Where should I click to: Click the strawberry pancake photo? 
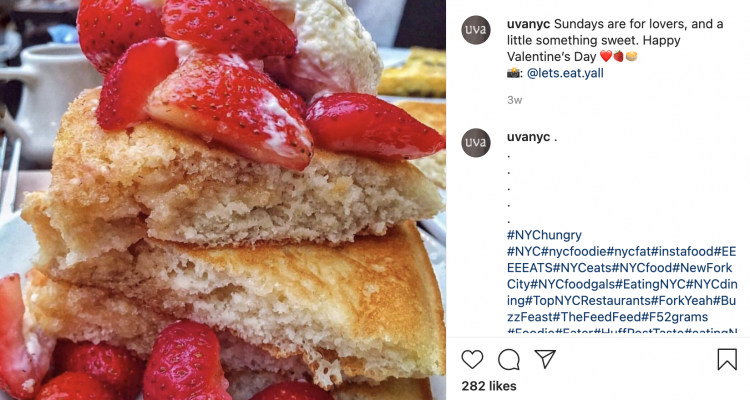tap(223, 200)
